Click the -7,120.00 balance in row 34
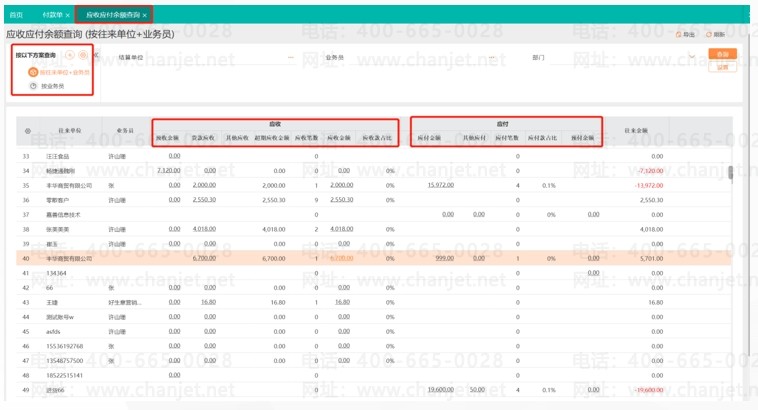The image size is (758, 410). click(650, 171)
